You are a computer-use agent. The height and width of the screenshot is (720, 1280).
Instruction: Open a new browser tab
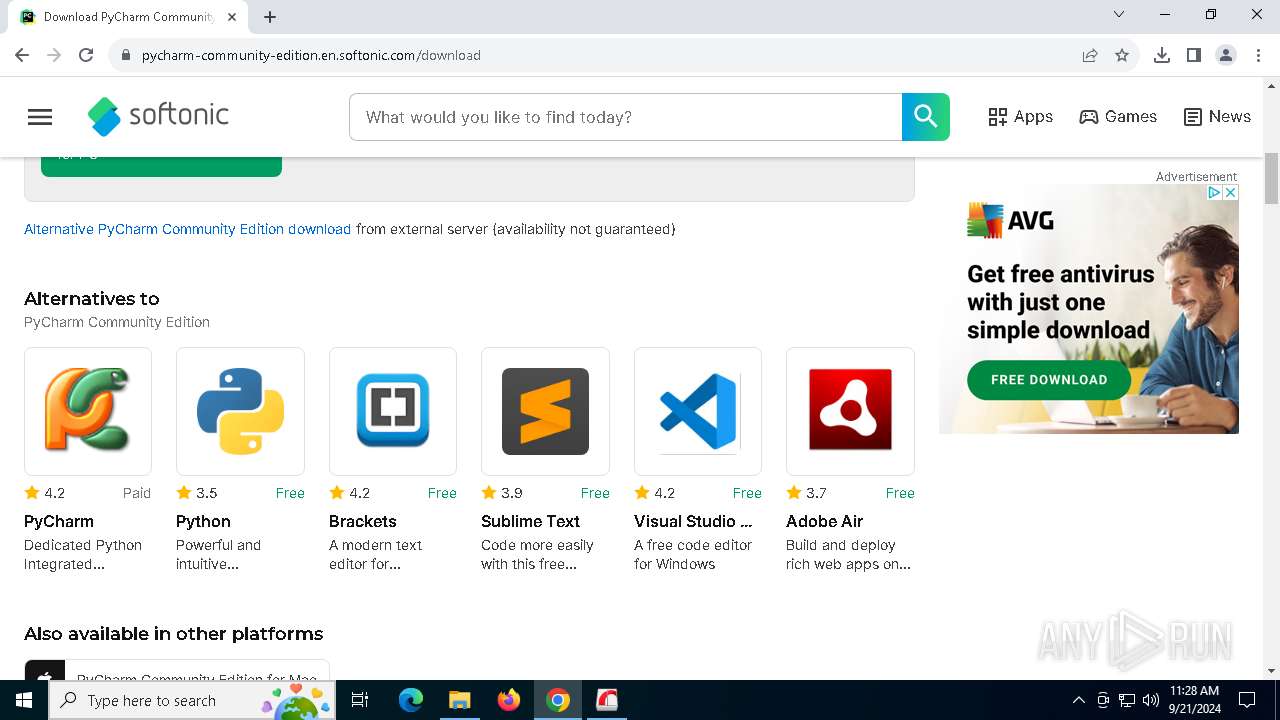(270, 17)
